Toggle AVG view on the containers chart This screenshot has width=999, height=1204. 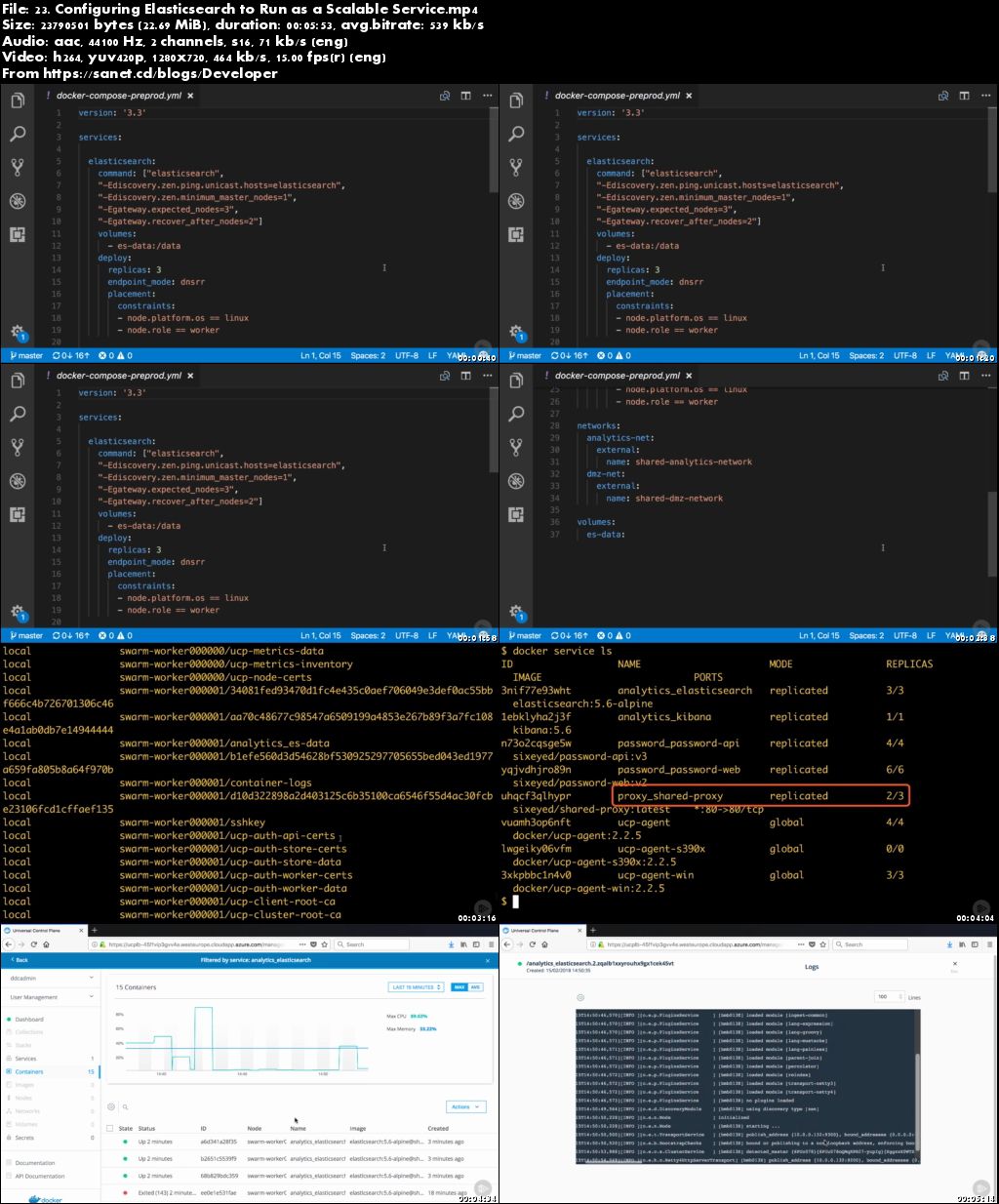point(475,987)
